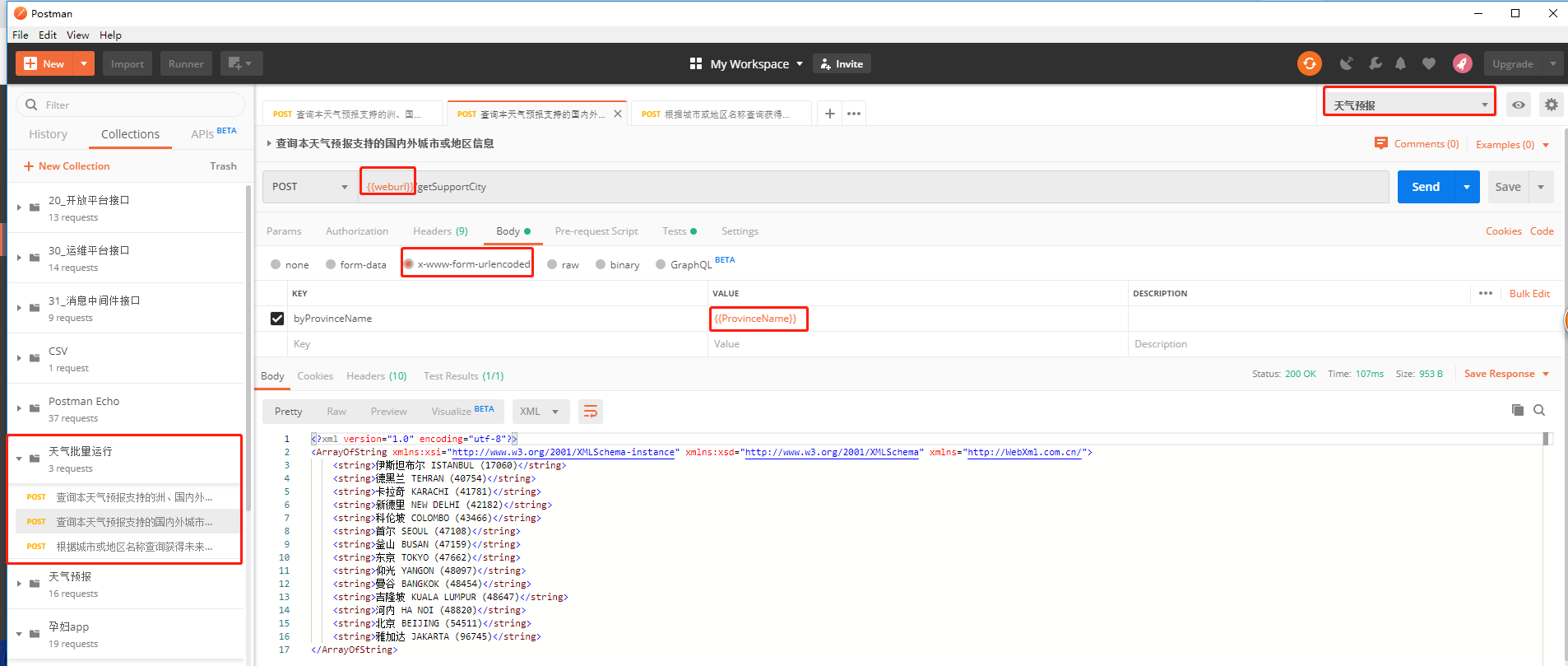
Task: Open the XML response format dropdown
Action: point(540,411)
